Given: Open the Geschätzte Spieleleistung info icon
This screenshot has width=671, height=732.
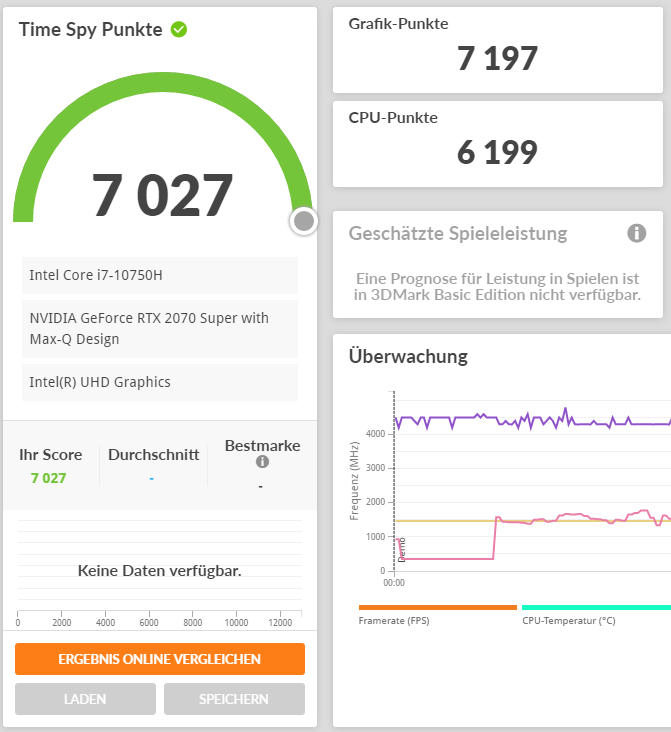Looking at the screenshot, I should tap(636, 233).
